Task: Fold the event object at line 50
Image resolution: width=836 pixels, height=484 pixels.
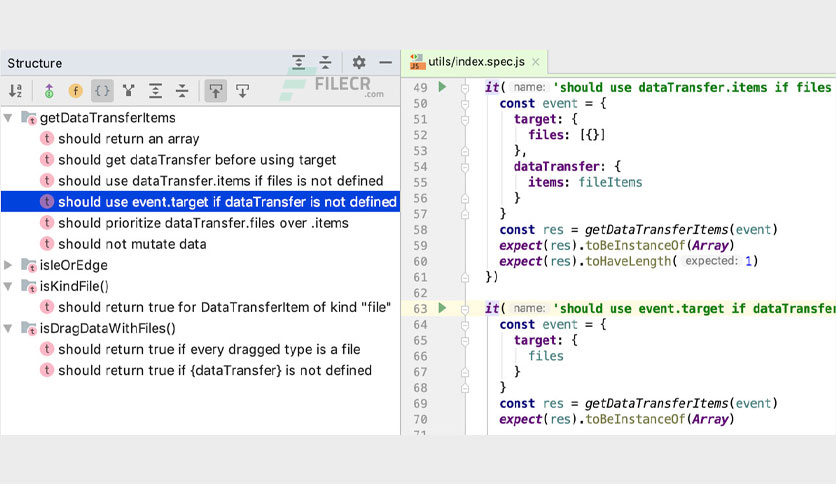Action: (465, 103)
